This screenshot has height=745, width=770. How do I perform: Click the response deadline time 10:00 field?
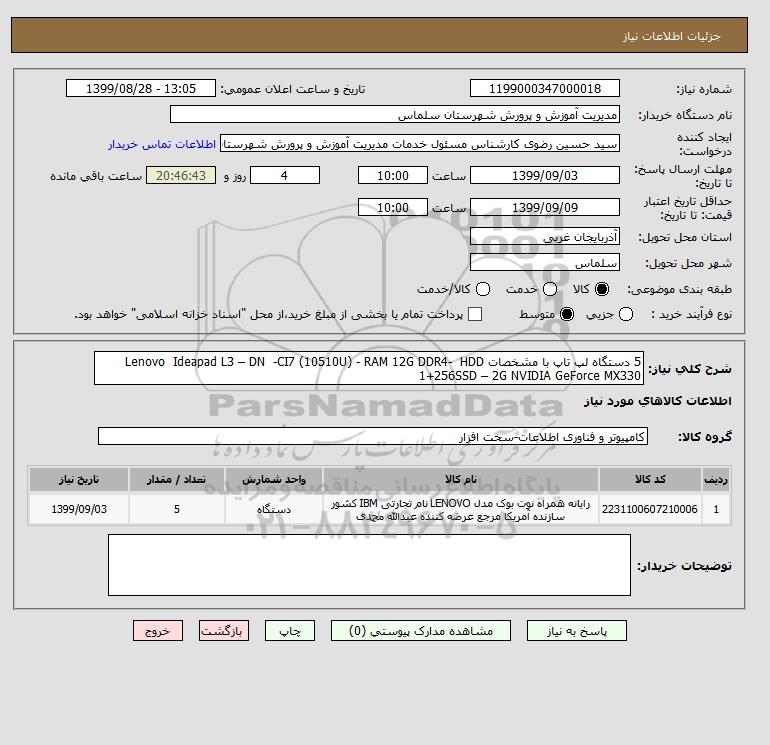click(x=393, y=175)
